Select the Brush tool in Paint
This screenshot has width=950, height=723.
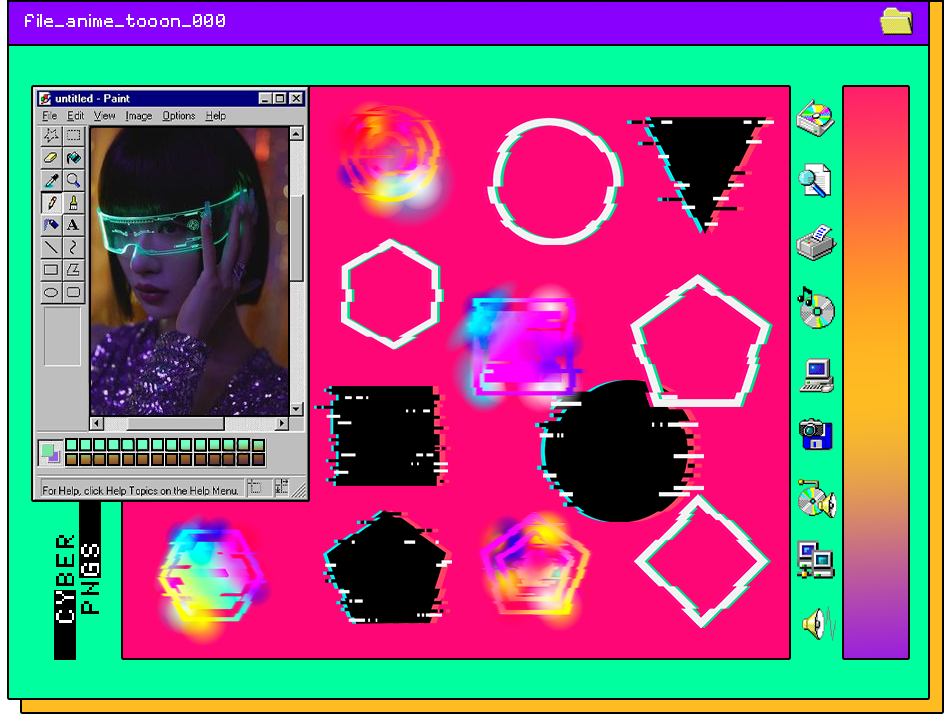coord(73,202)
